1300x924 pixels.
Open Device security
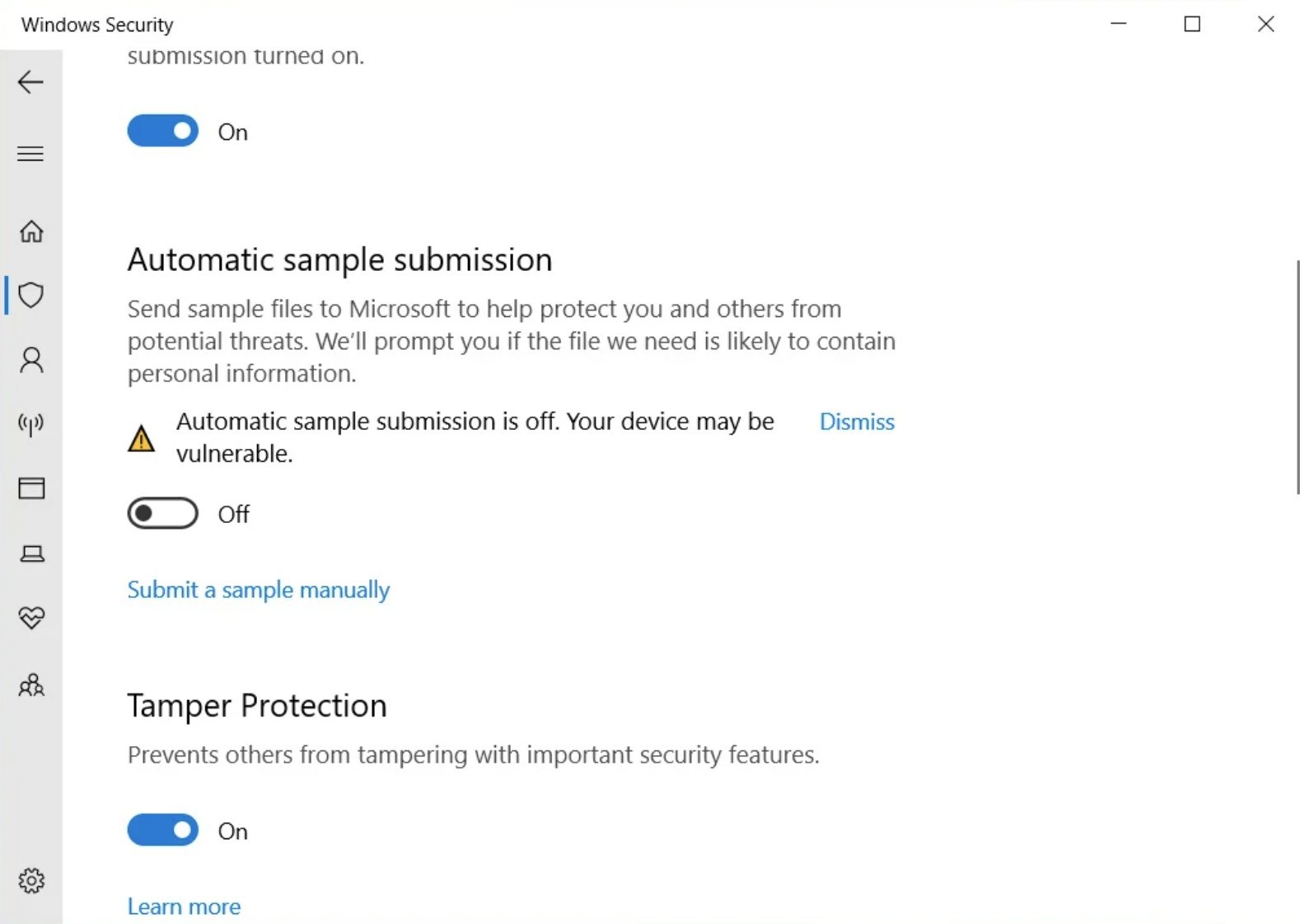[30, 553]
